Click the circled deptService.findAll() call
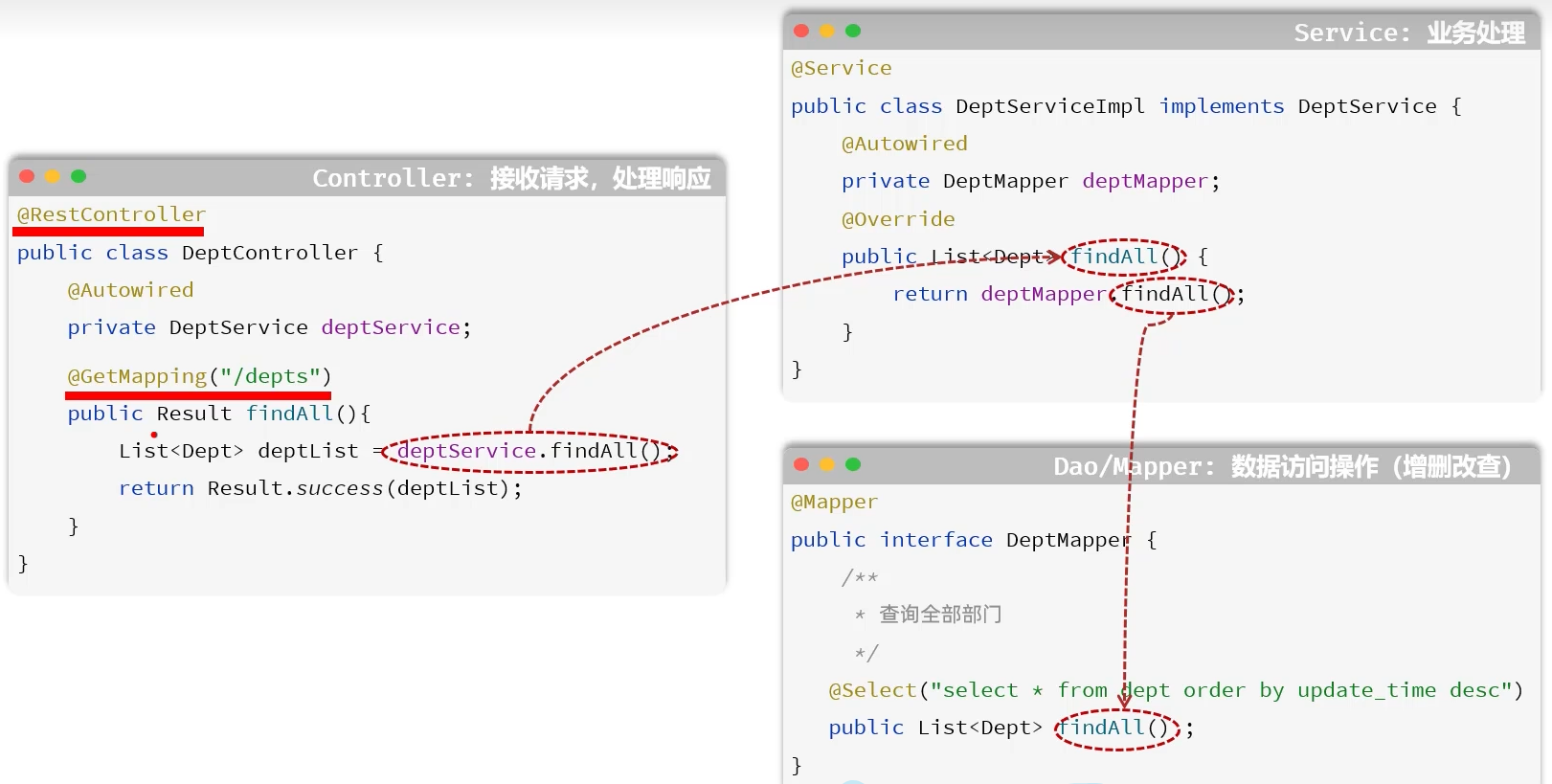This screenshot has height=784, width=1552. 529,451
